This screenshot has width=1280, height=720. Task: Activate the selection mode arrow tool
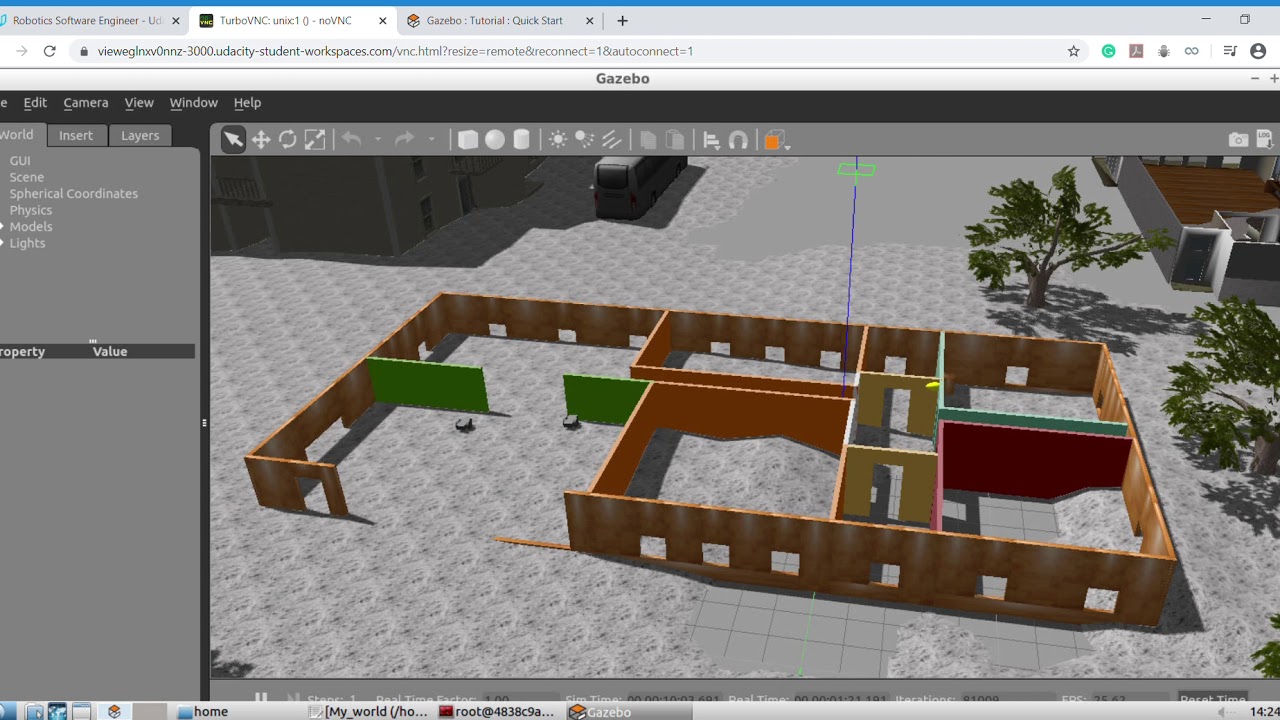pyautogui.click(x=233, y=140)
